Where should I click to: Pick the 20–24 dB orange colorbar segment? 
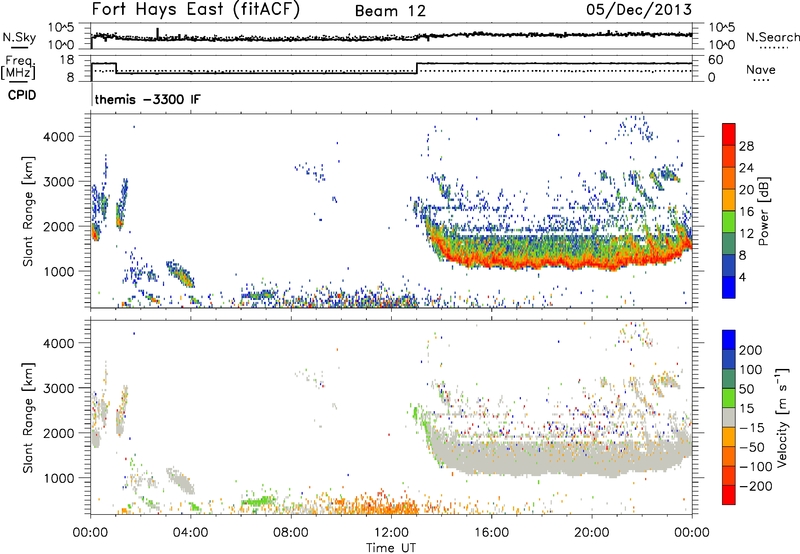(x=729, y=178)
